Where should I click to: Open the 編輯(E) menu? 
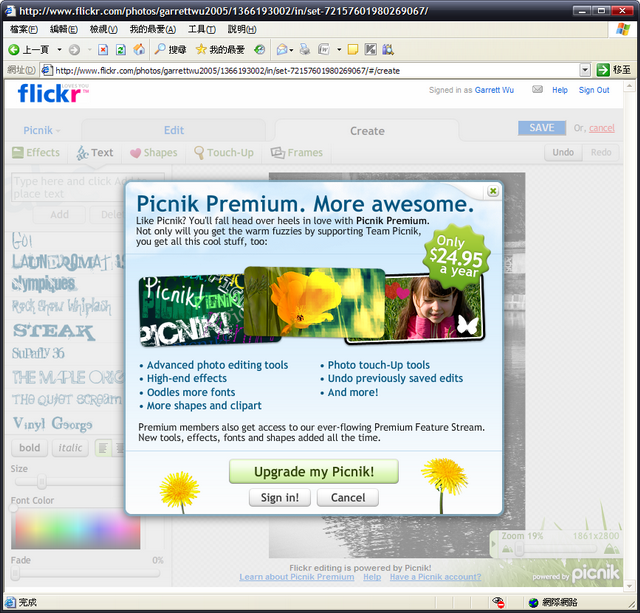tap(63, 29)
